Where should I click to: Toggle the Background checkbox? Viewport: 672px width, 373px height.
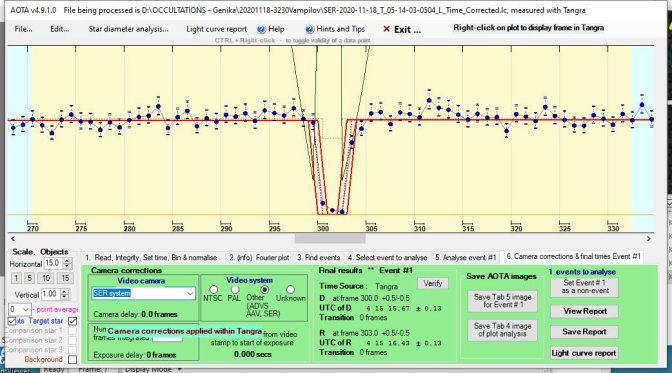click(x=72, y=359)
